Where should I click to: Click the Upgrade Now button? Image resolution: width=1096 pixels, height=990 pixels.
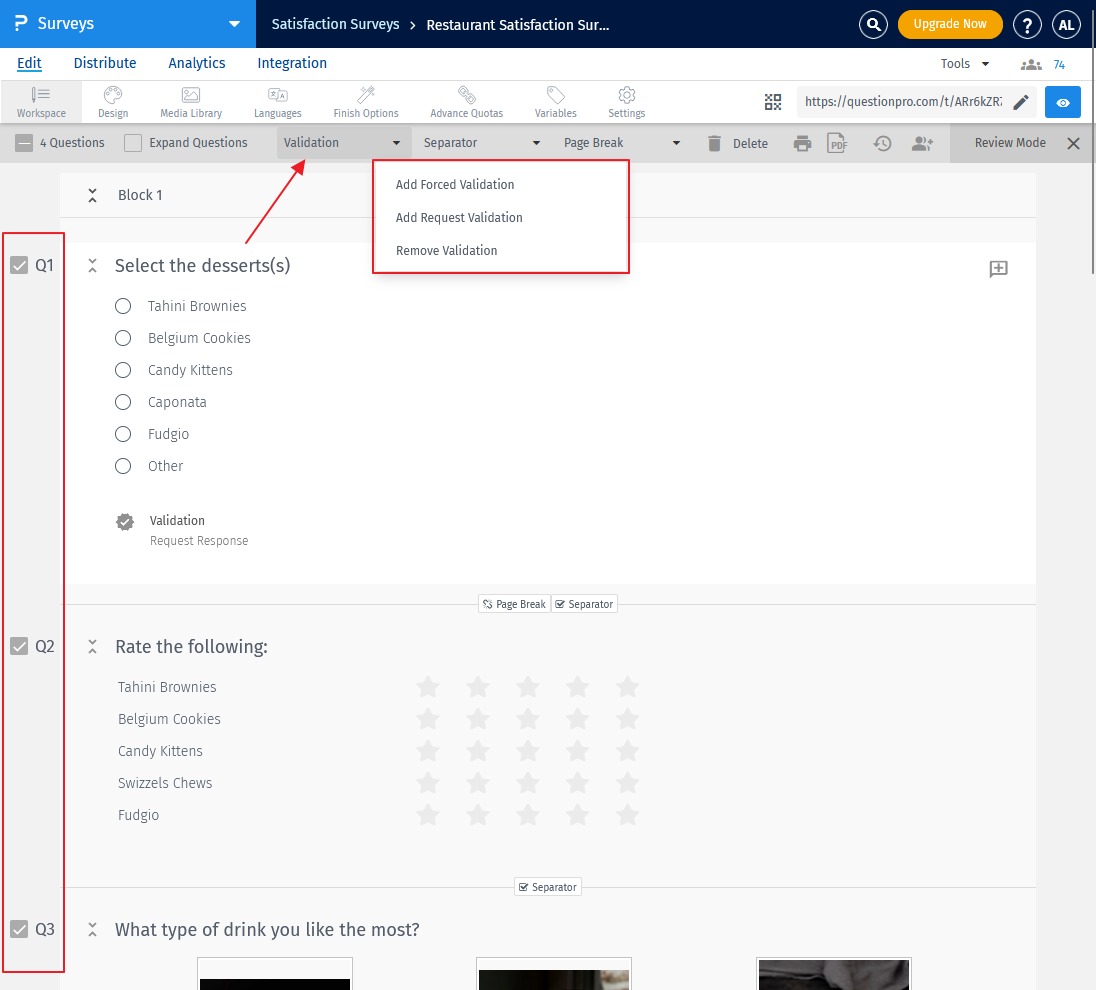click(x=949, y=23)
